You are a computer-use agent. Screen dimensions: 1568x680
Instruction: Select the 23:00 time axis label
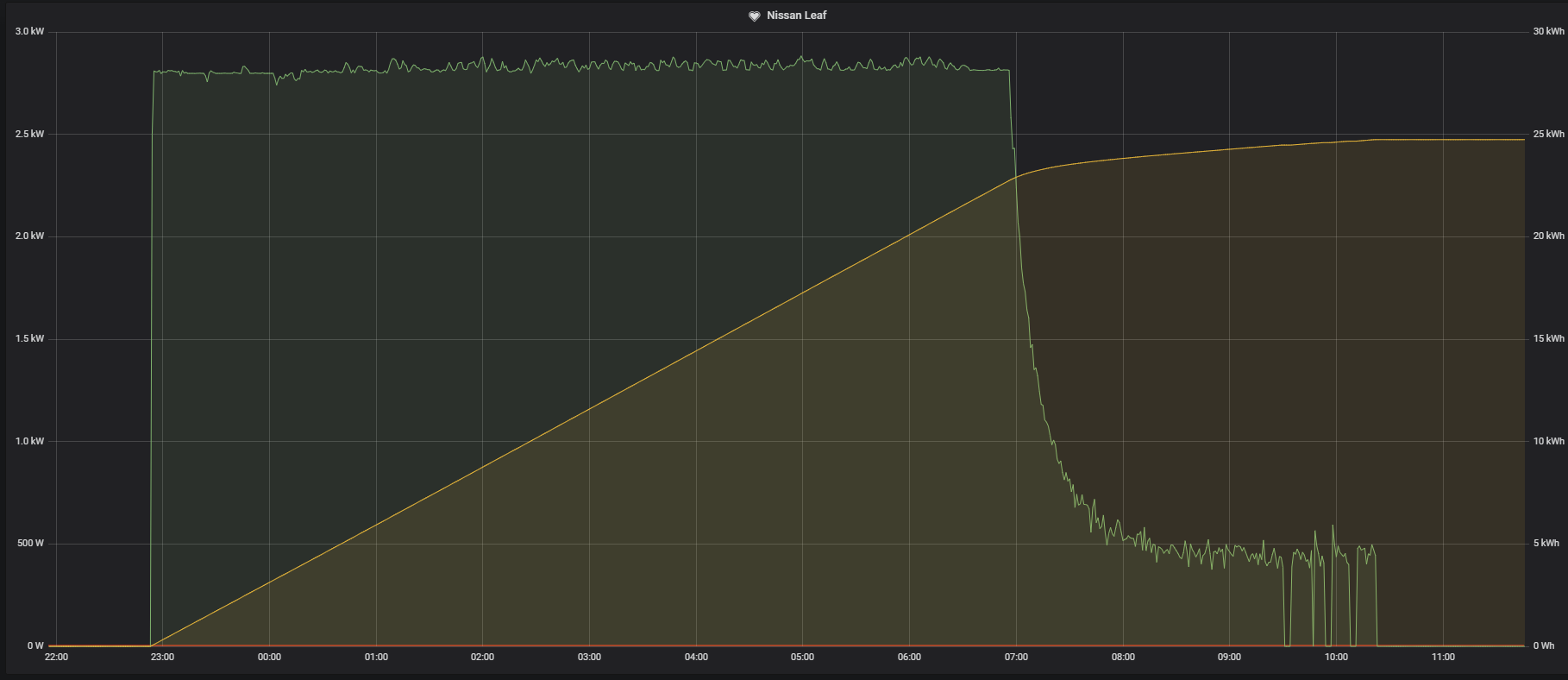click(x=162, y=658)
